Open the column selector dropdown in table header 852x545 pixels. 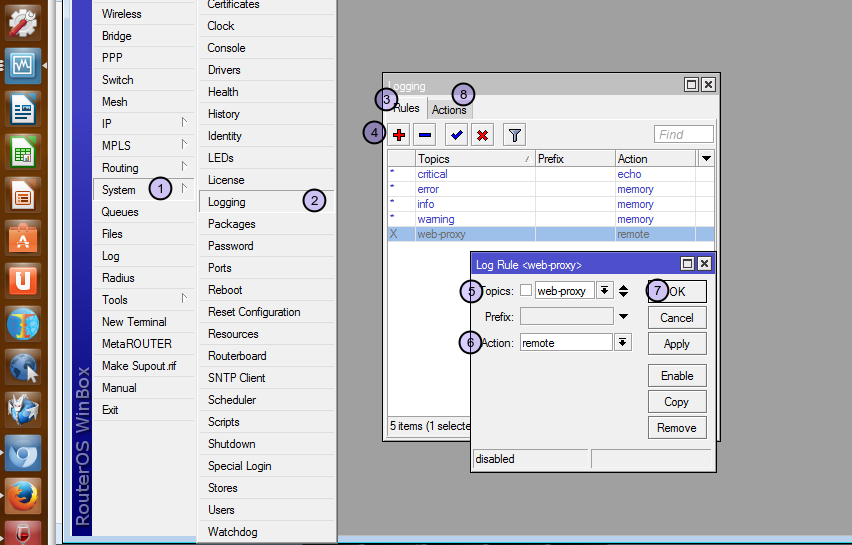(x=706, y=158)
